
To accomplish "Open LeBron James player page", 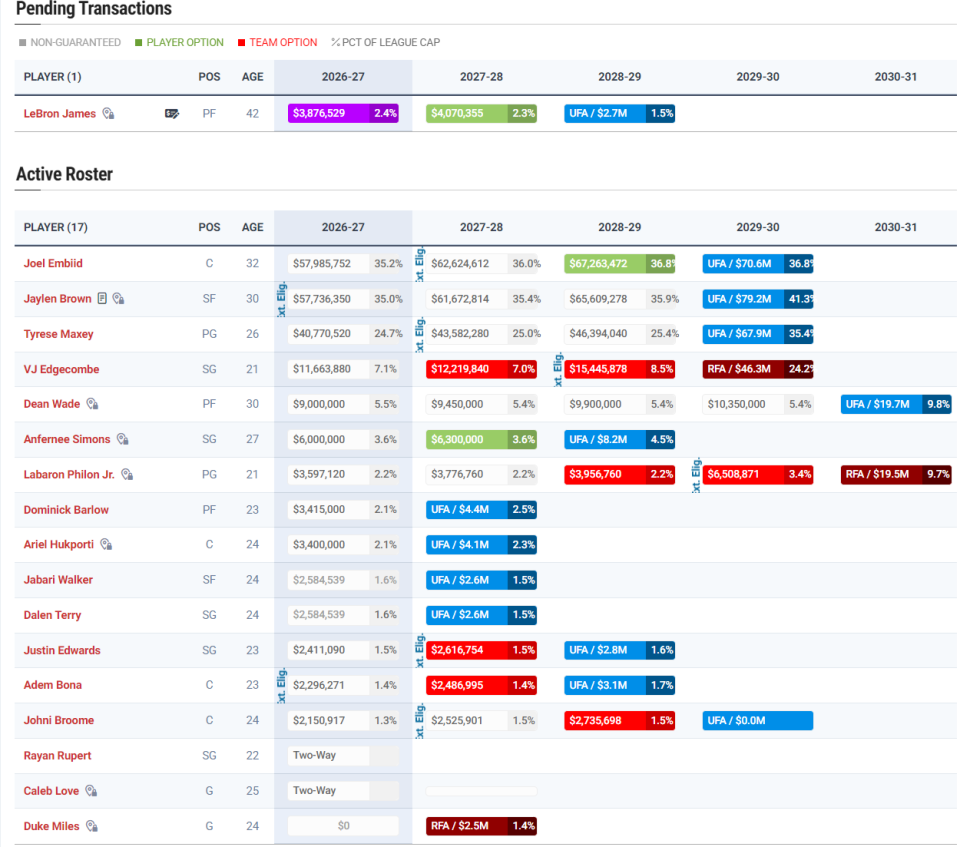I will click(59, 113).
